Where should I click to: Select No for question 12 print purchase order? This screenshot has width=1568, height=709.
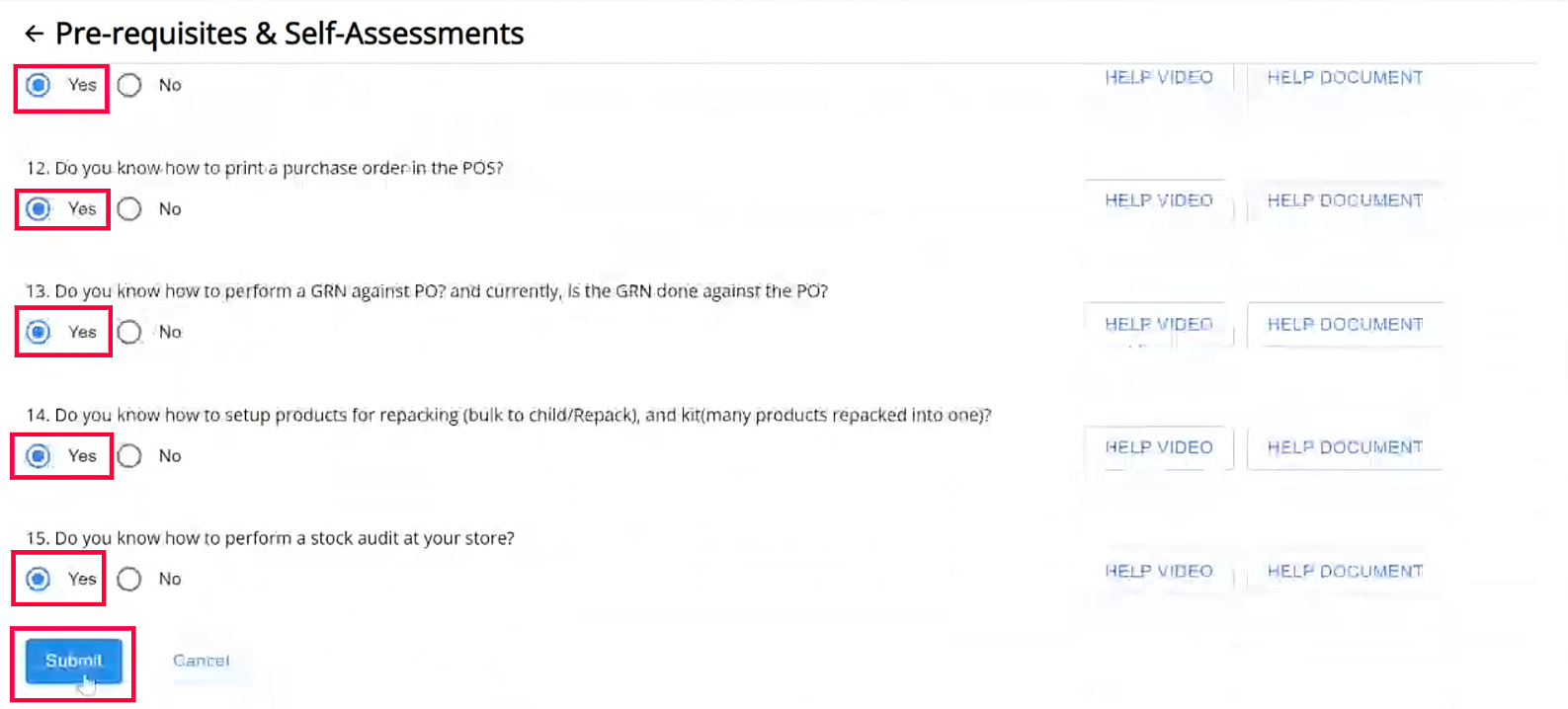129,209
